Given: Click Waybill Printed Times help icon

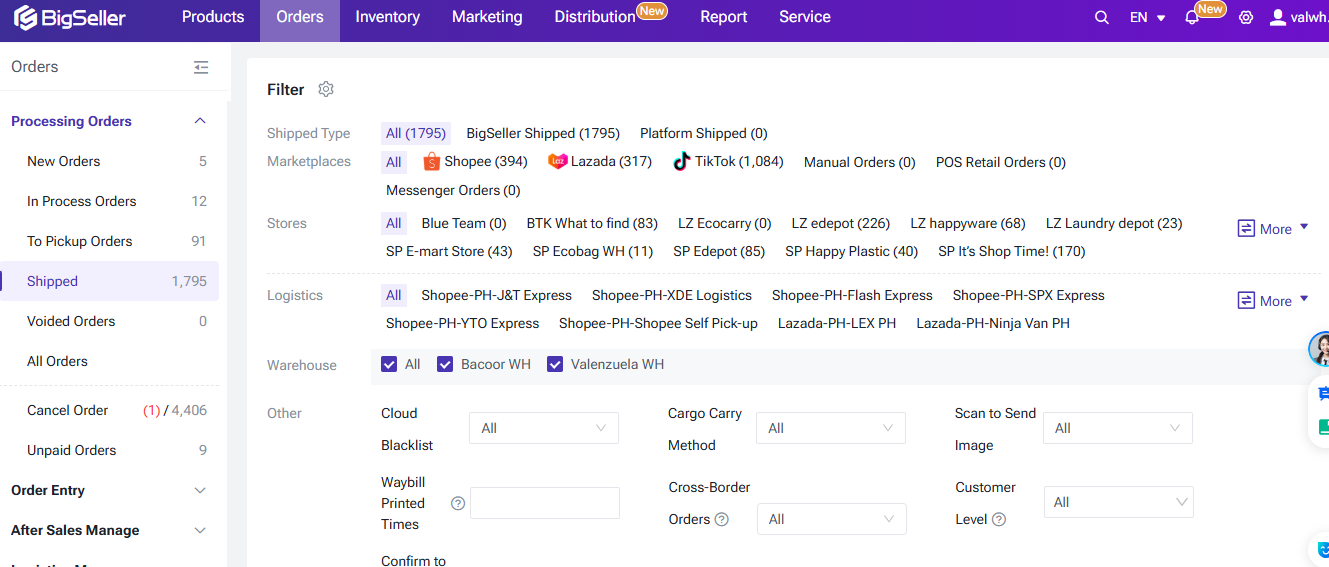Looking at the screenshot, I should pyautogui.click(x=458, y=503).
